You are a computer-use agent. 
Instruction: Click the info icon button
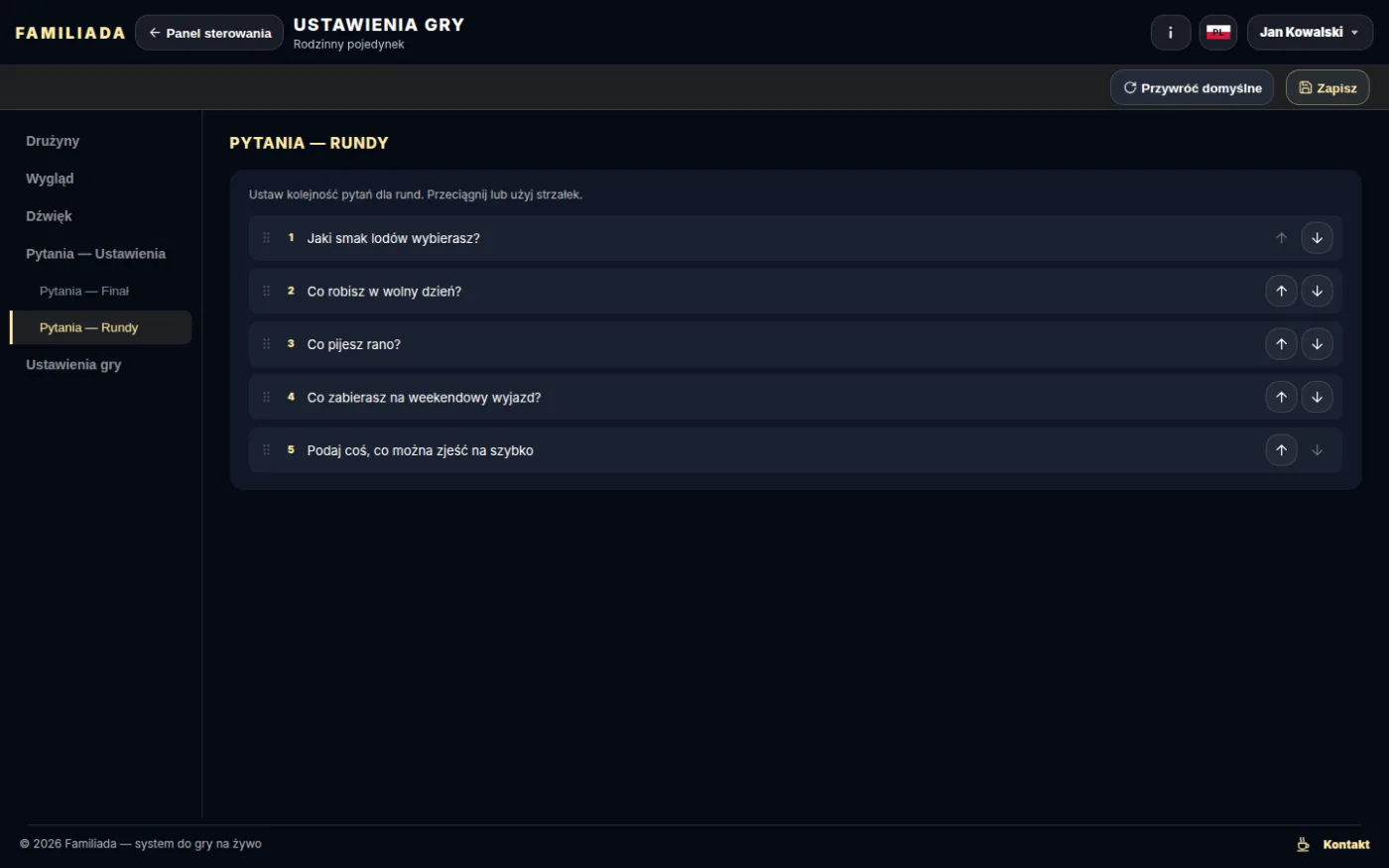[1171, 33]
